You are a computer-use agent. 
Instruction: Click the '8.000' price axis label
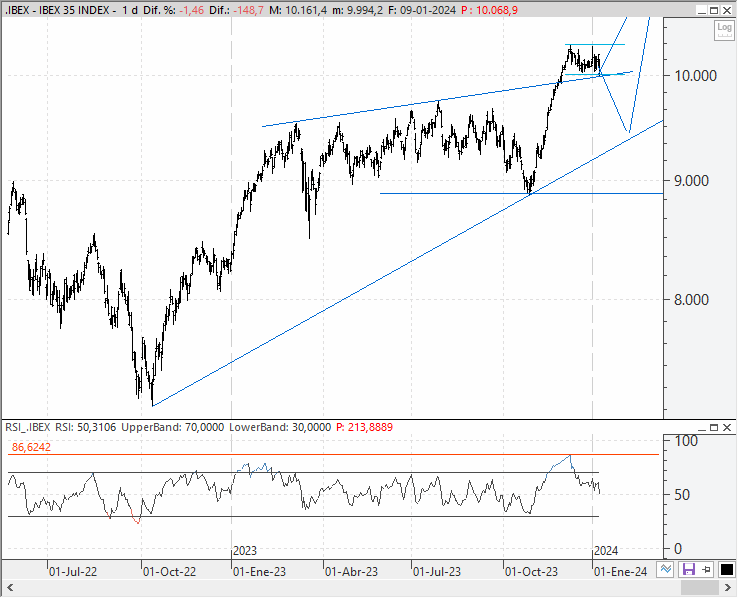[x=691, y=300]
